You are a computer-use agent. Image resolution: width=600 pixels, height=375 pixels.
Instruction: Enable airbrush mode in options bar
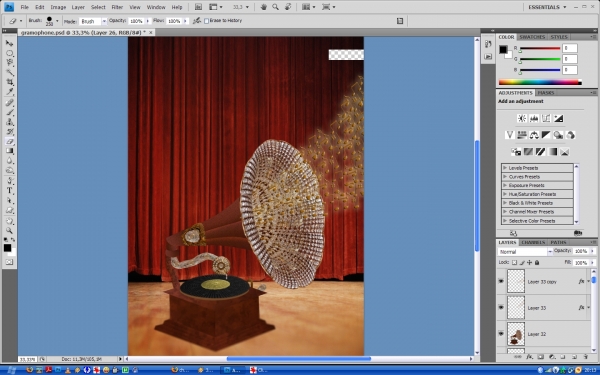tap(197, 21)
